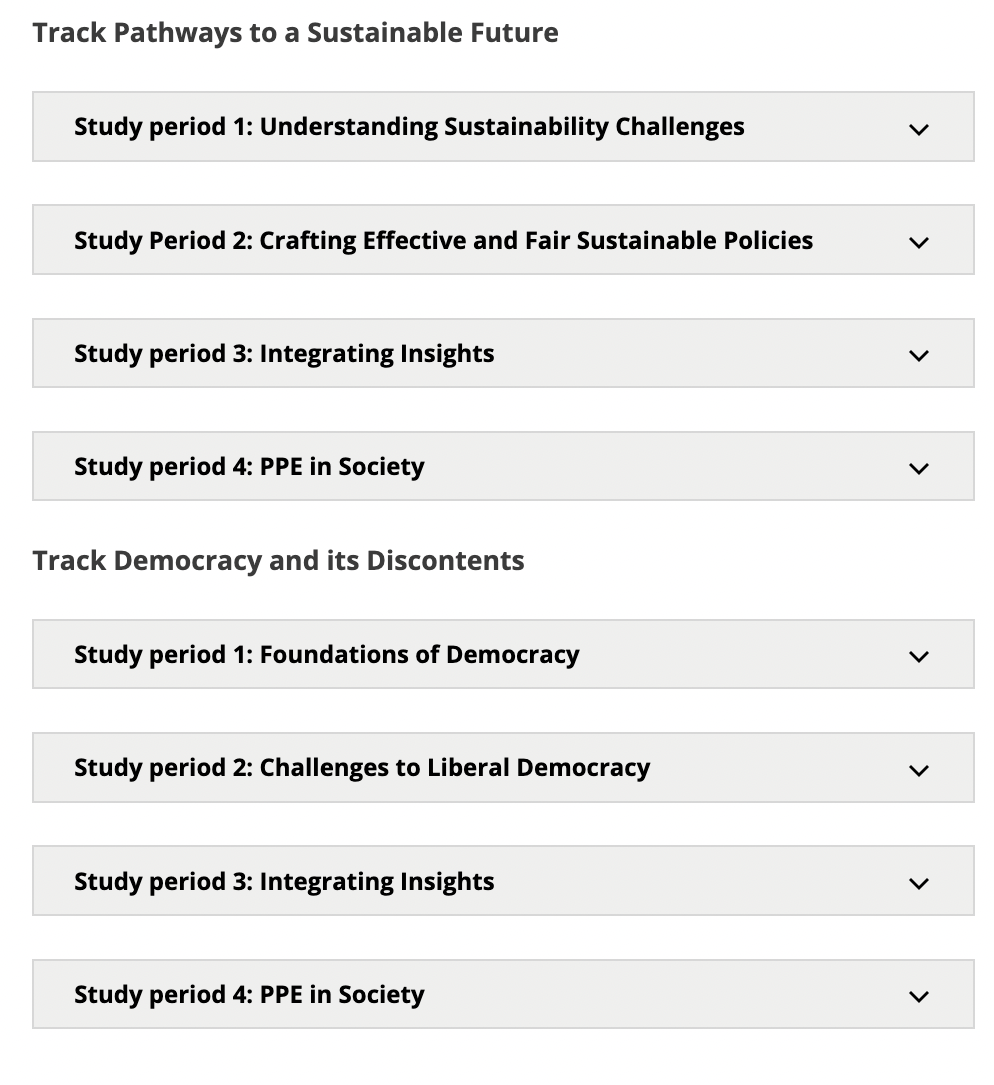The image size is (994, 1085).
Task: Toggle the first accordion panel on the page
Action: pos(502,127)
